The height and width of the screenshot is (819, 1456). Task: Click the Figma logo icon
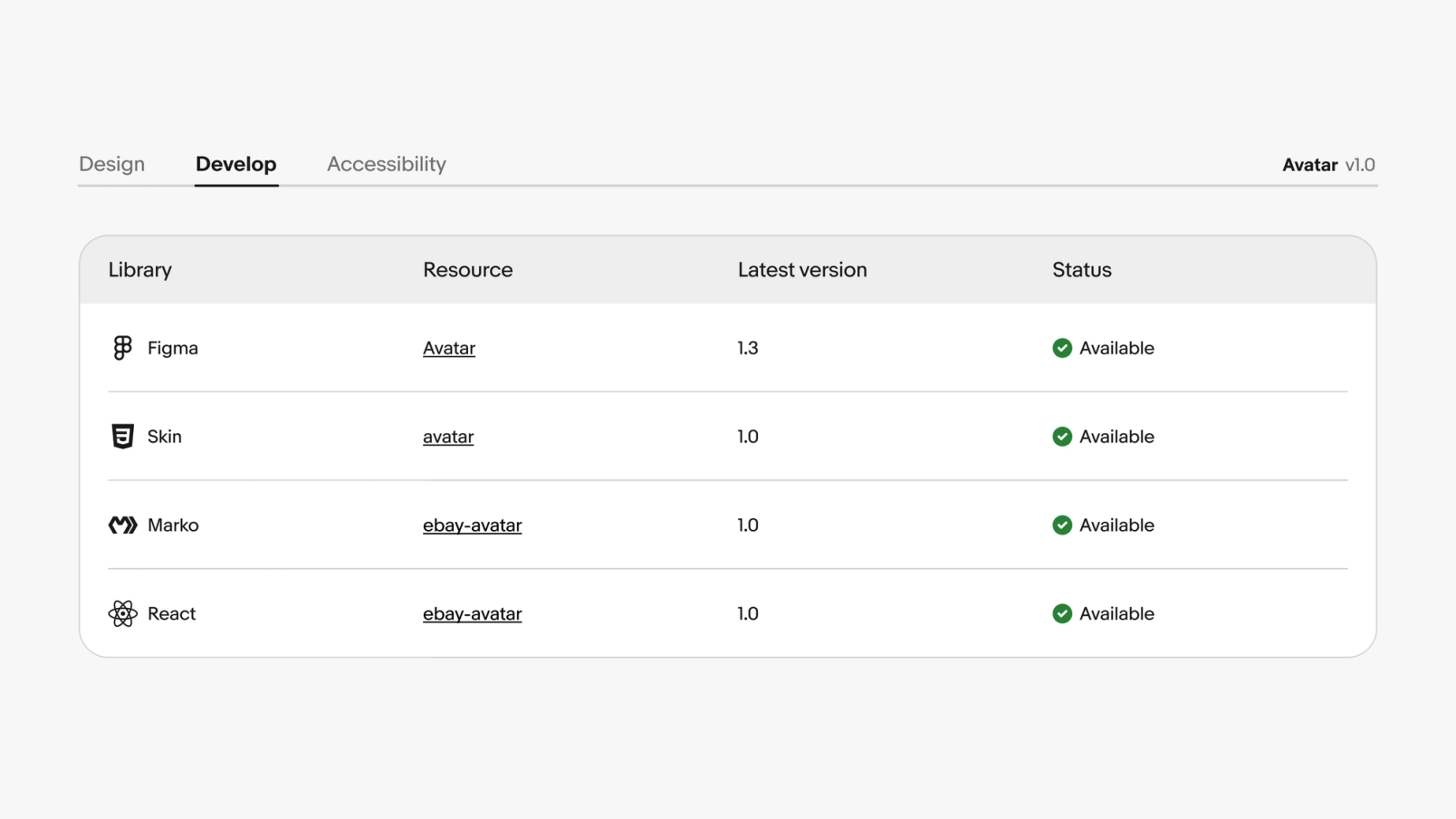(122, 348)
